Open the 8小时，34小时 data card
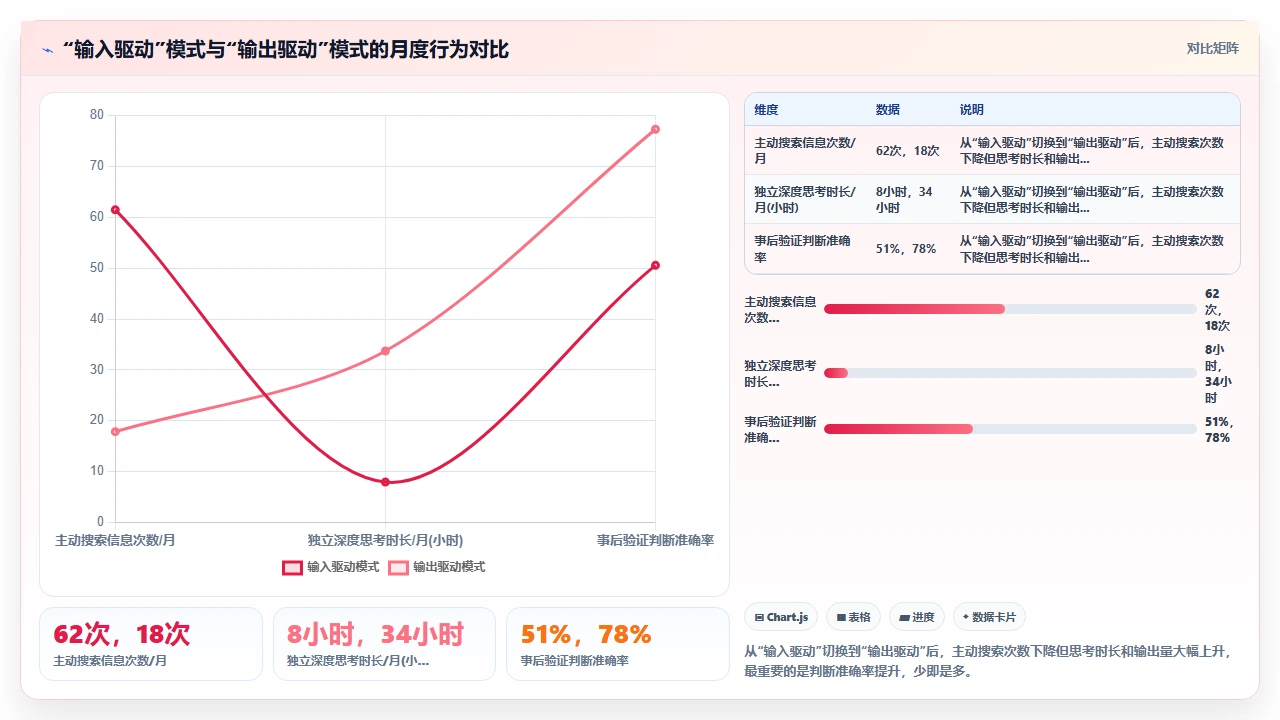Image resolution: width=1280 pixels, height=720 pixels. point(384,644)
